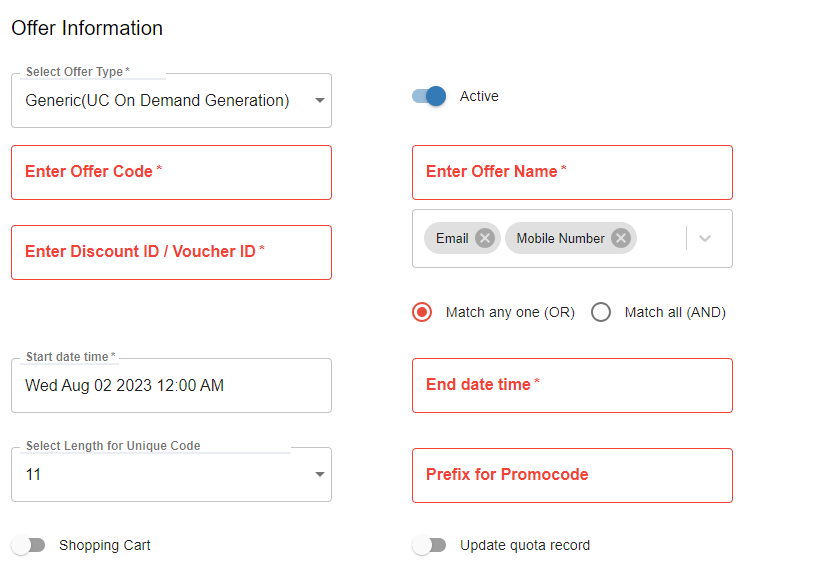Click the Generic(UC On Demand Generation) value
The height and width of the screenshot is (588, 826).
(x=157, y=100)
